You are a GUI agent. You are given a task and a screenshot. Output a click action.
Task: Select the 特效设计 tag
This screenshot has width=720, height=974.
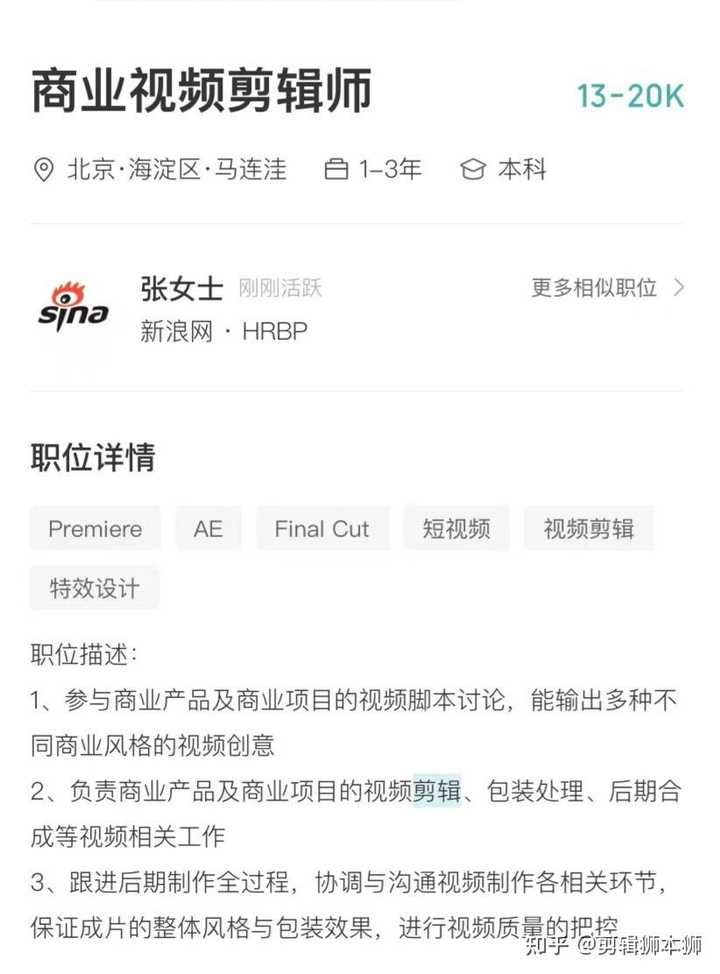pos(94,588)
